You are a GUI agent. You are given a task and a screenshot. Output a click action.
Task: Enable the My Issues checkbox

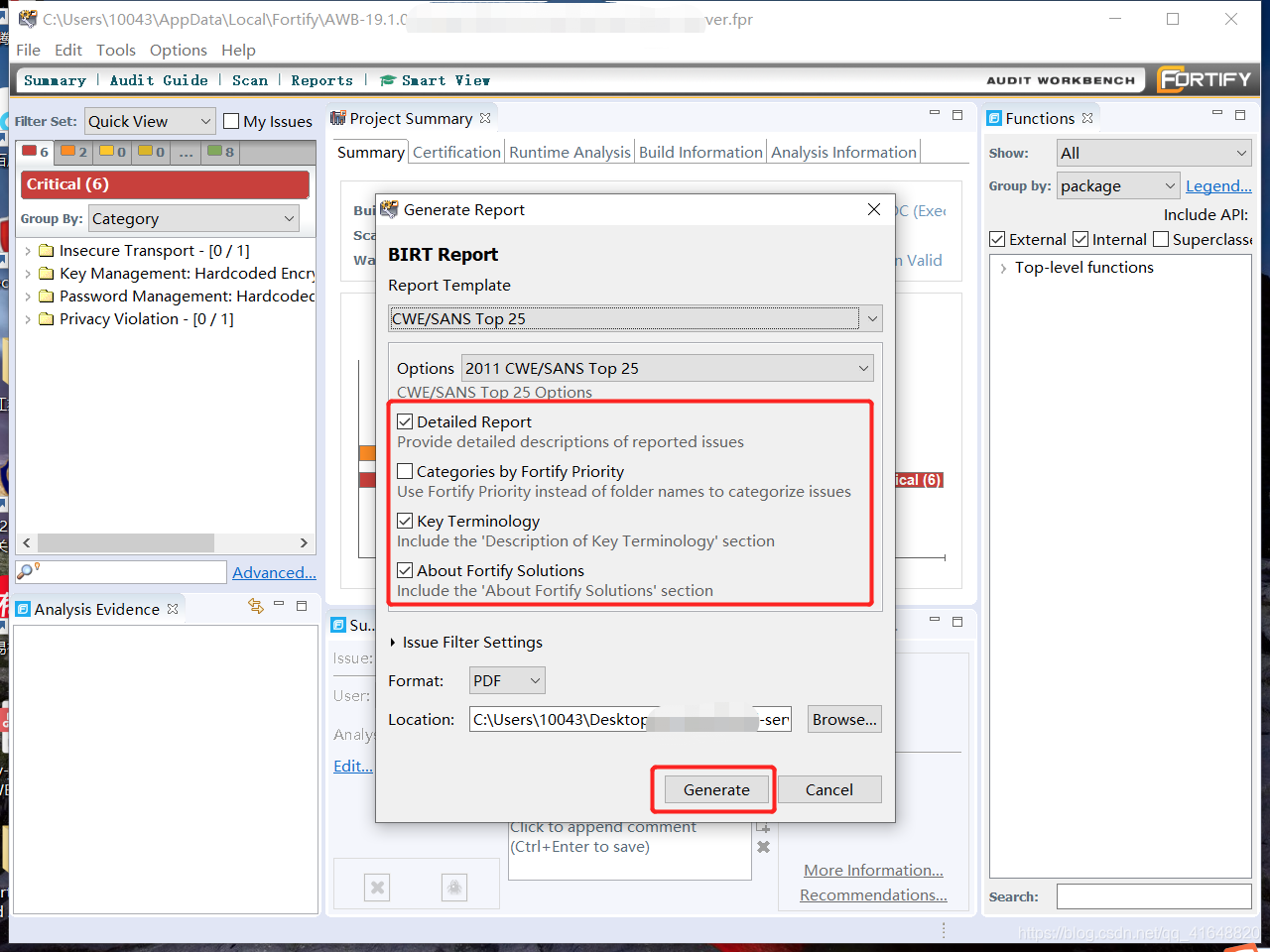point(231,121)
